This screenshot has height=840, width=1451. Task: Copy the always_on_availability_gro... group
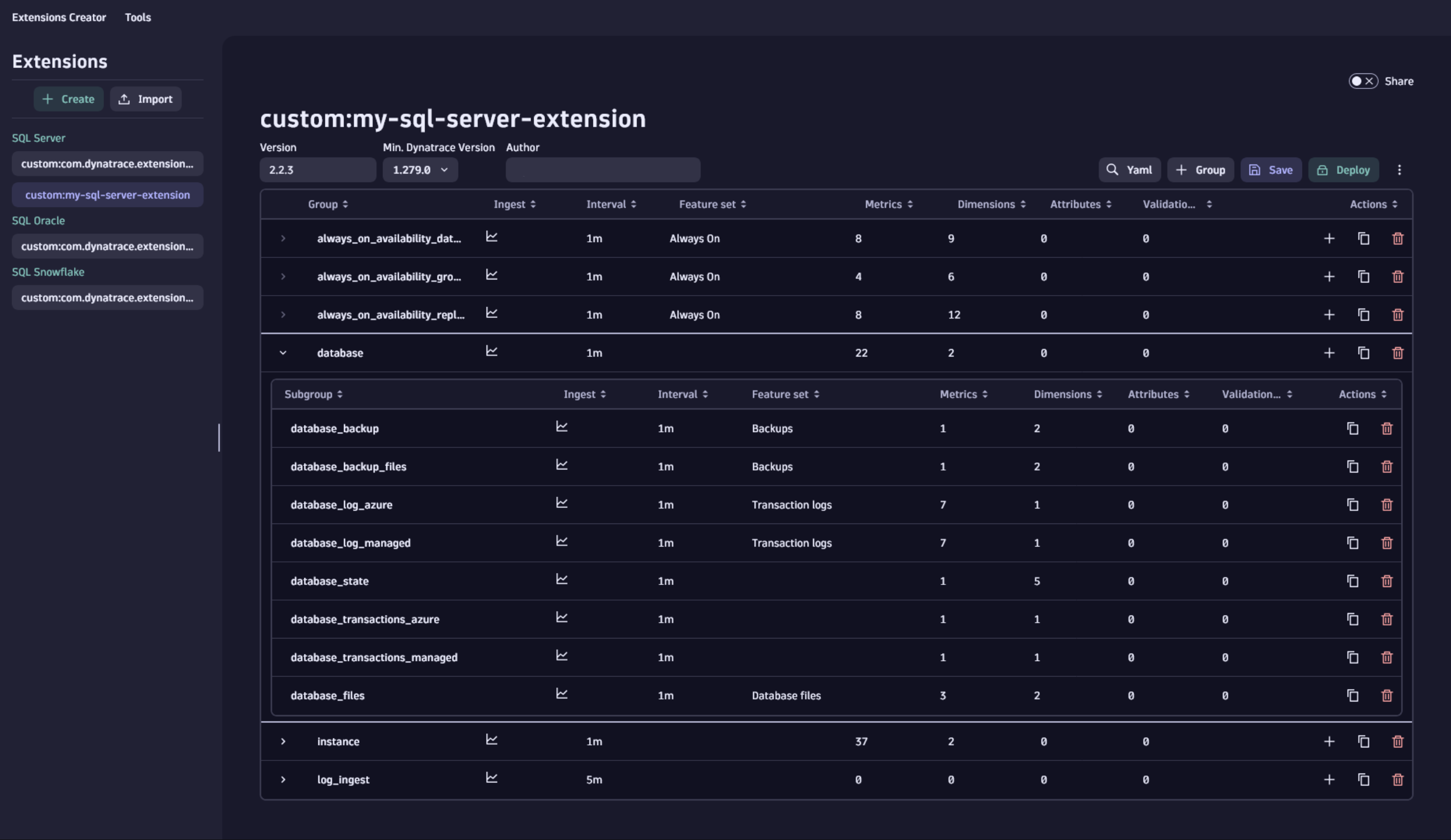[1363, 277]
